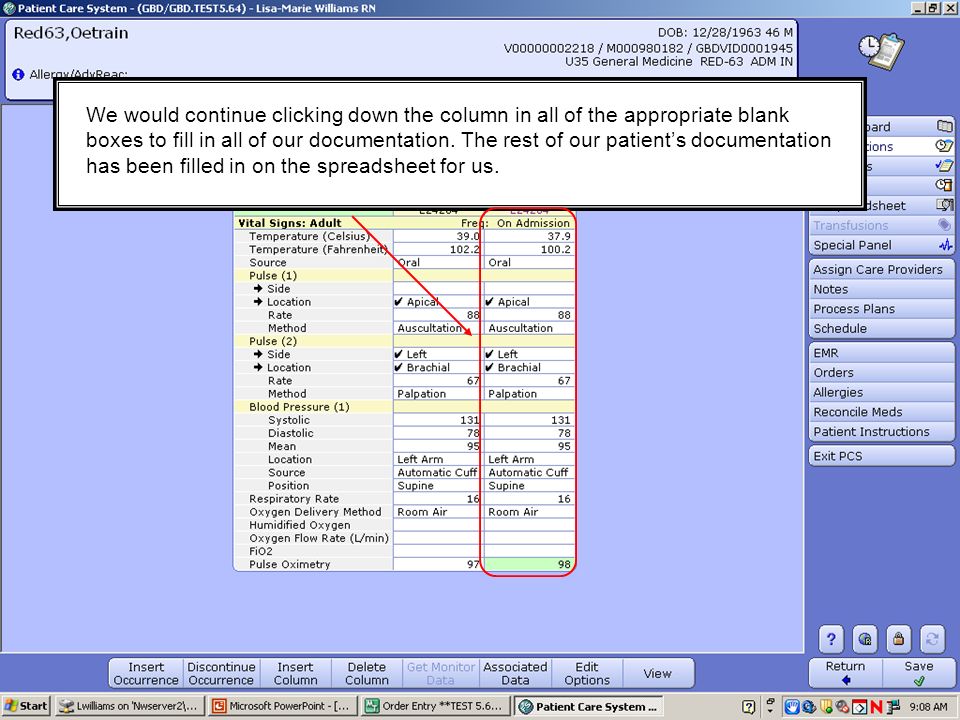Viewport: 960px width, 720px height.
Task: Toggle checked Left in On Admission column
Action: (529, 354)
